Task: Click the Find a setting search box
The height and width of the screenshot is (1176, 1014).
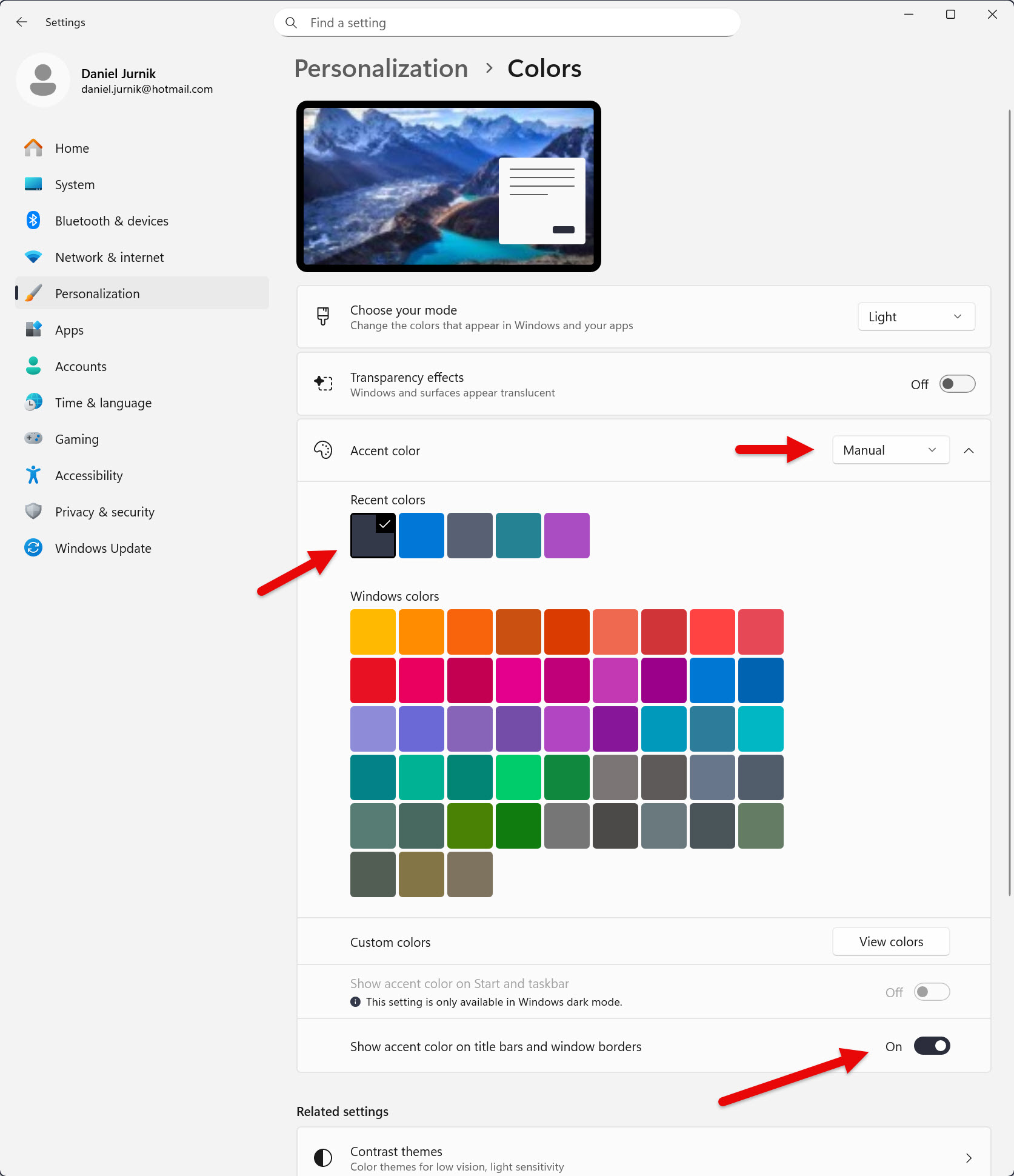Action: click(x=507, y=23)
